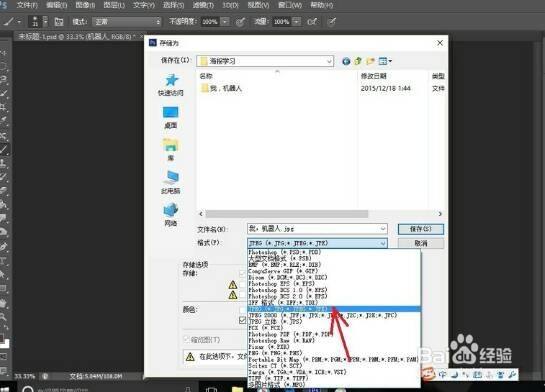This screenshot has height=392, width=545.
Task: Click the 取消 cancel button
Action: tap(421, 243)
